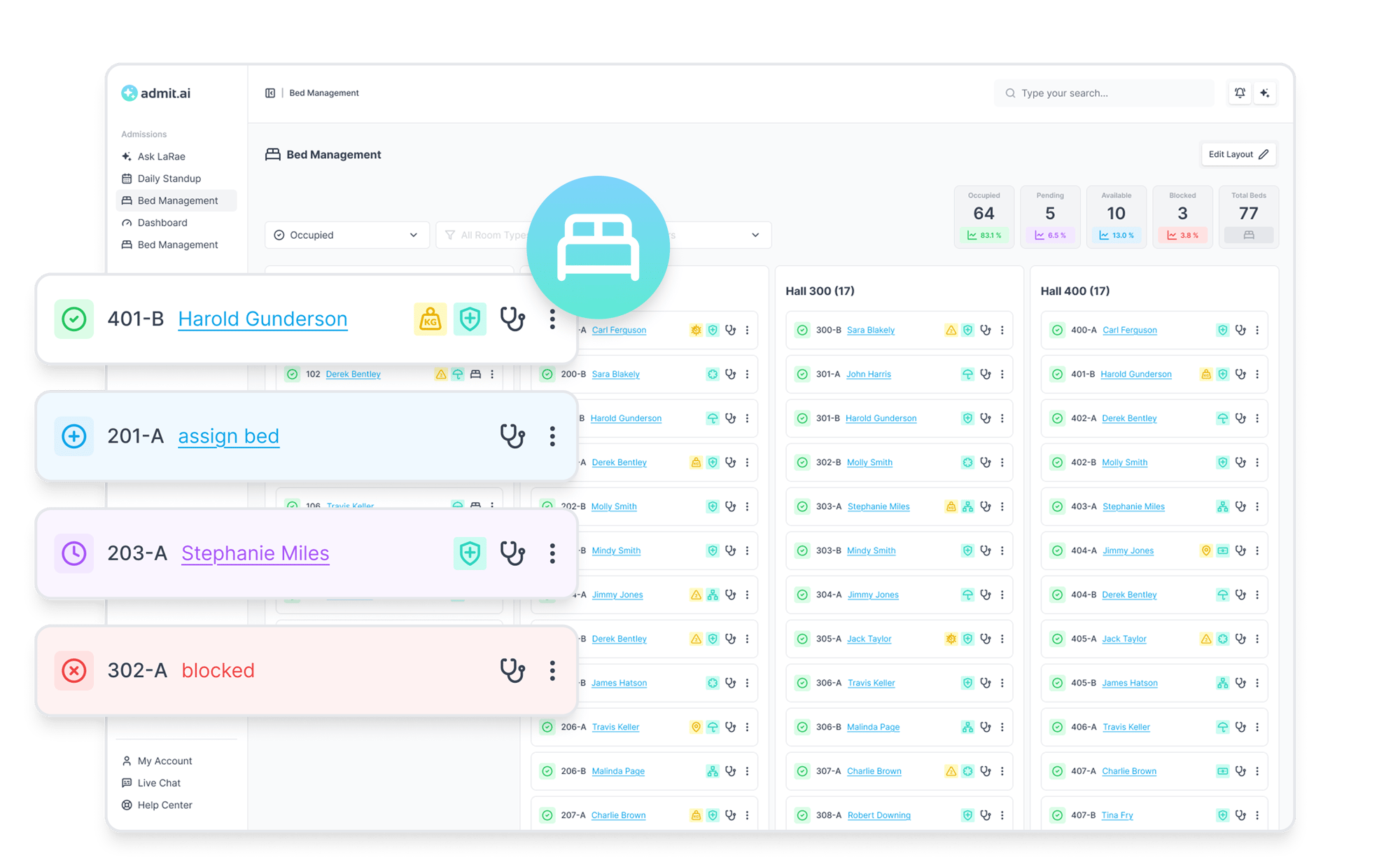Expand dropdown chevron right of bed icon
This screenshot has height=867, width=1400.
pyautogui.click(x=755, y=235)
